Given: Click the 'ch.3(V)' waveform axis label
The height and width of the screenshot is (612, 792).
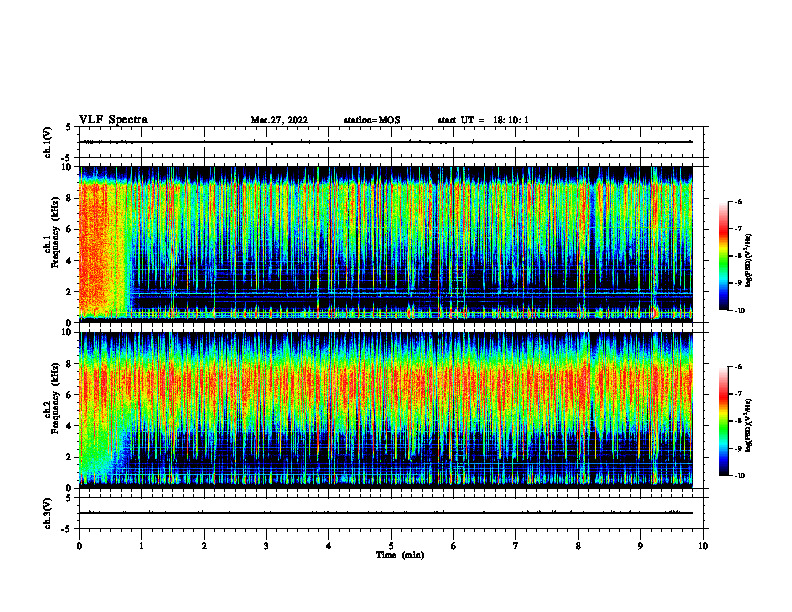Looking at the screenshot, I should [x=48, y=513].
